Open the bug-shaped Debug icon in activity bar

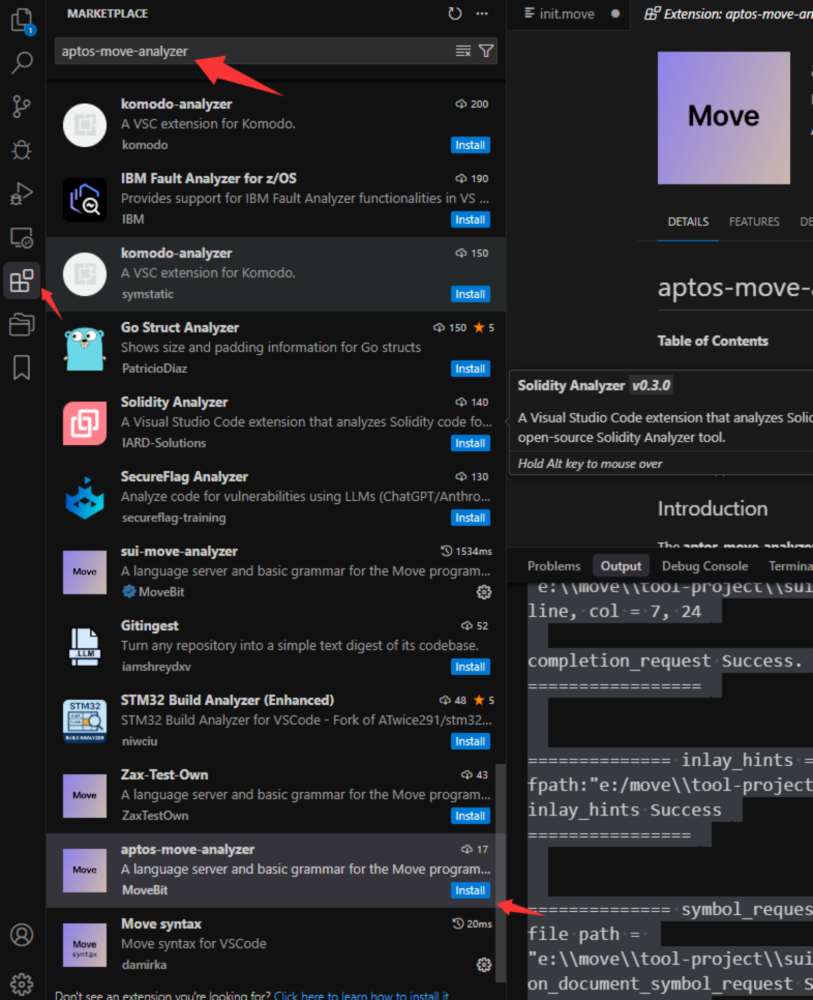coord(22,150)
